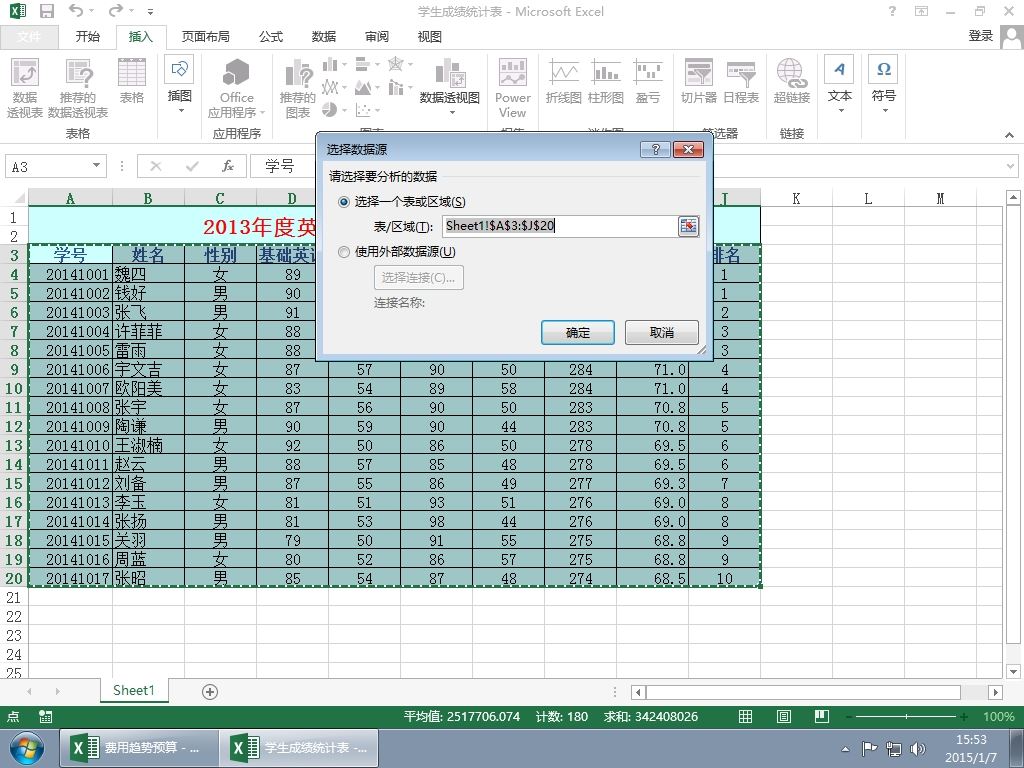Open bar chart dropdown in Charts group
This screenshot has height=768, width=1024.
[367, 65]
